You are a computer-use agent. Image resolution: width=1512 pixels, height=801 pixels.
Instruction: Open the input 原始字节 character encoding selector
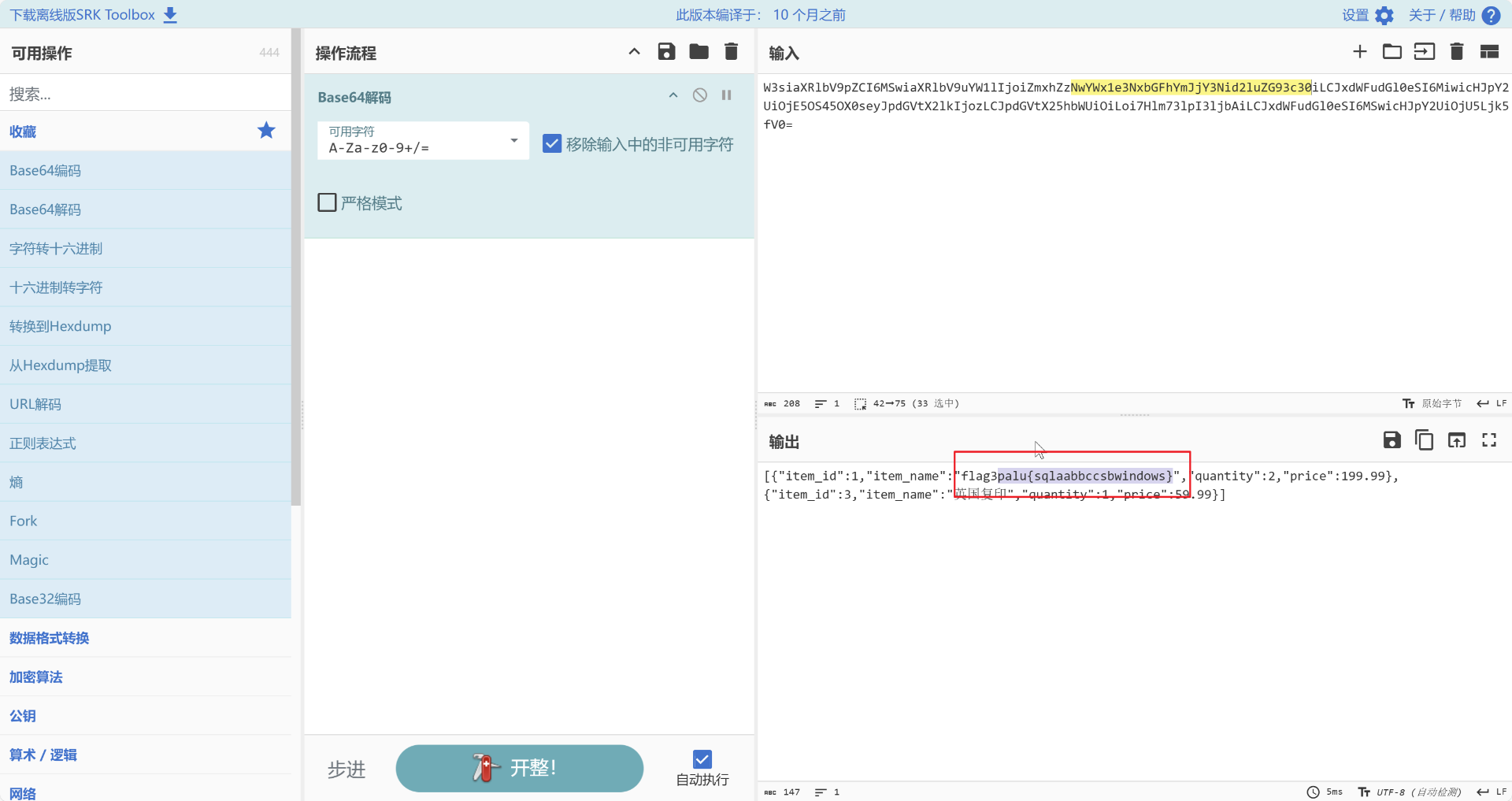[x=1432, y=403]
